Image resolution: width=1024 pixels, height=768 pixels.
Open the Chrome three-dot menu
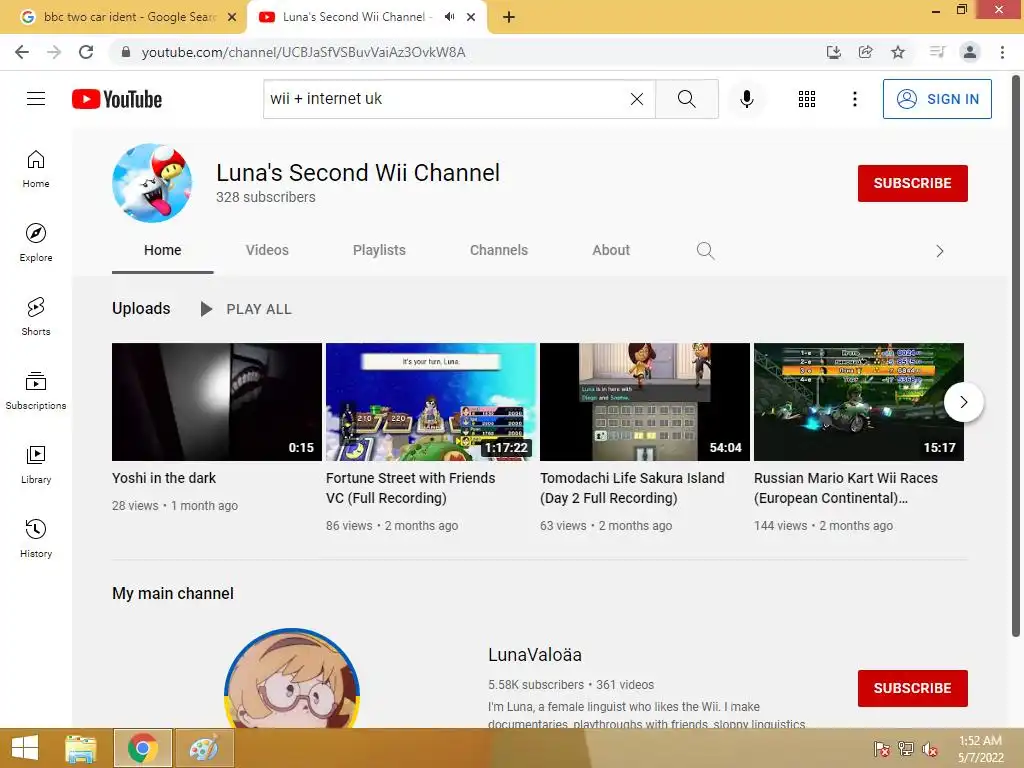pyautogui.click(x=1002, y=52)
